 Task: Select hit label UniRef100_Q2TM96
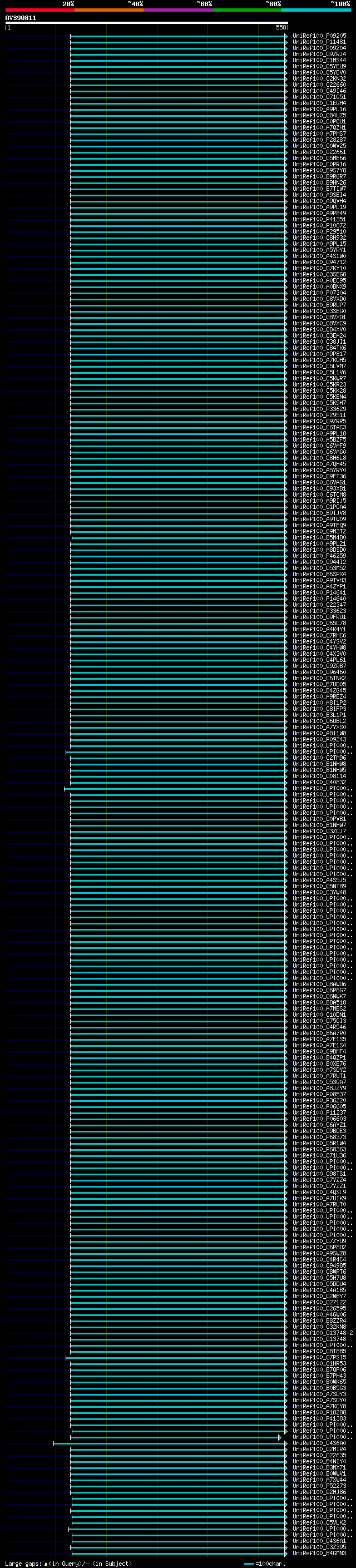(x=319, y=758)
